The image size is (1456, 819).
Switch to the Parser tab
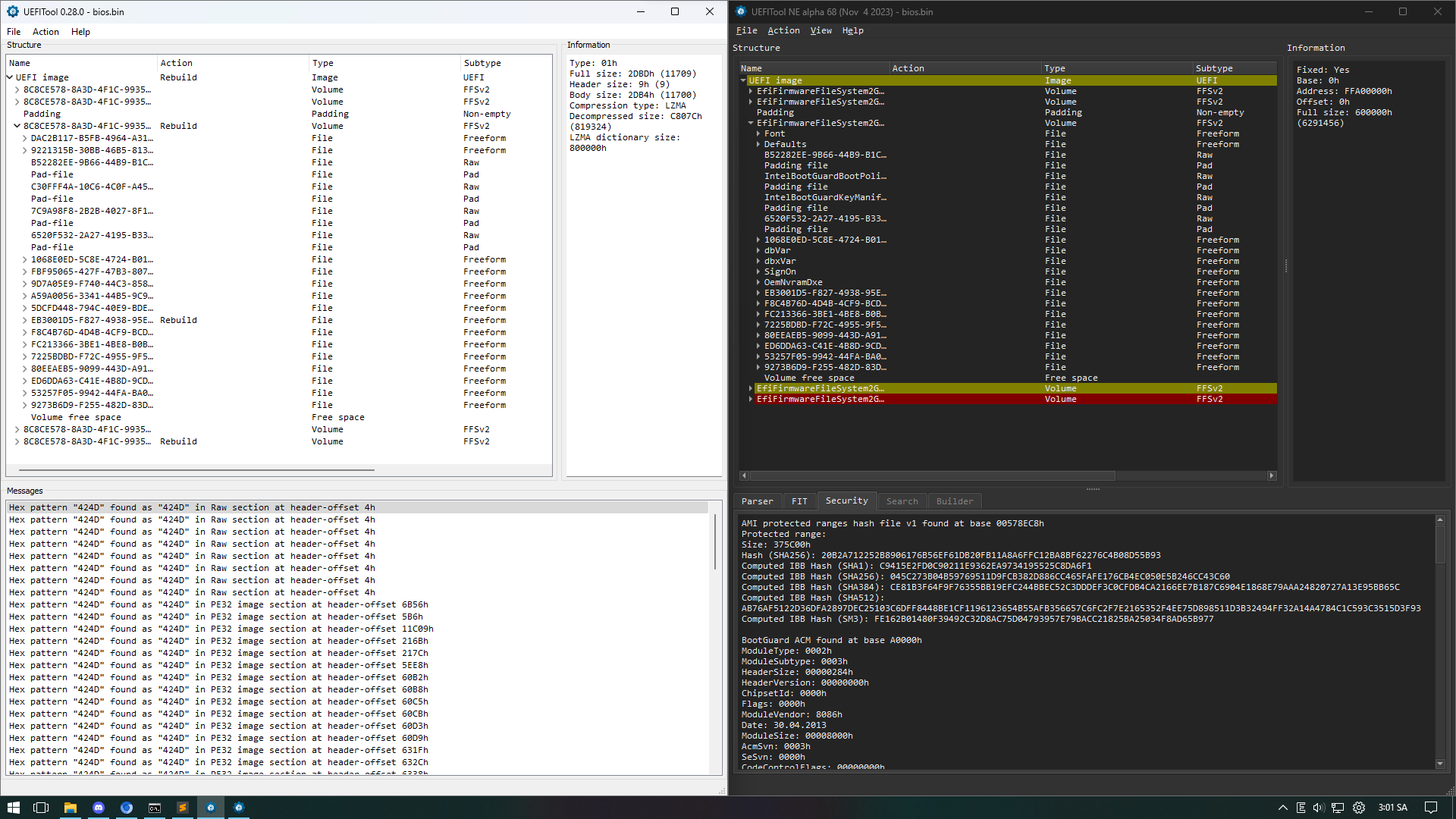[757, 501]
